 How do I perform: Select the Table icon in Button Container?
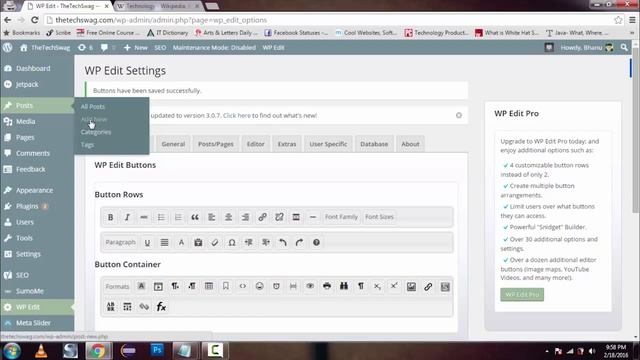click(x=209, y=286)
